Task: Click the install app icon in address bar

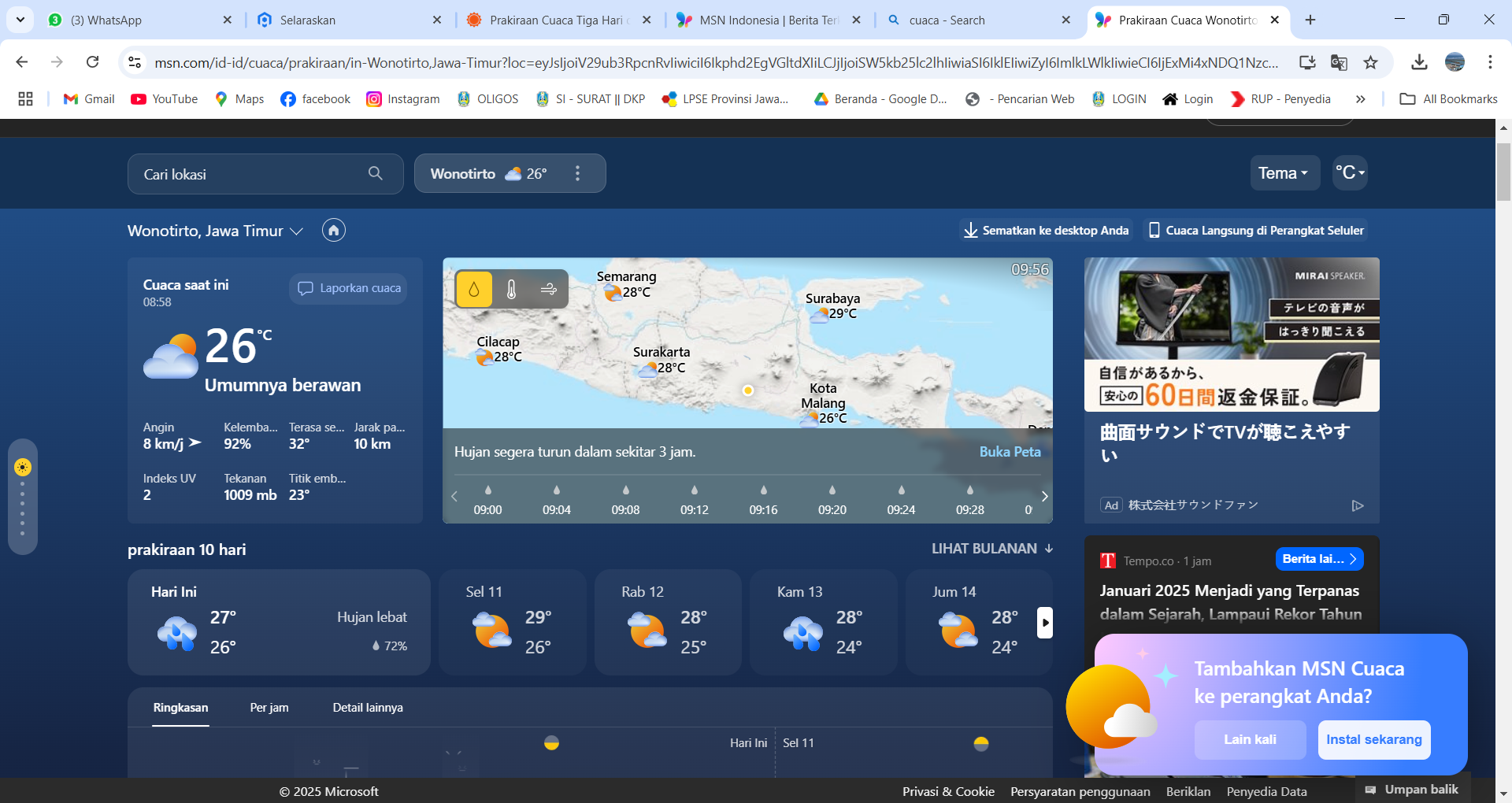Action: [x=1307, y=62]
